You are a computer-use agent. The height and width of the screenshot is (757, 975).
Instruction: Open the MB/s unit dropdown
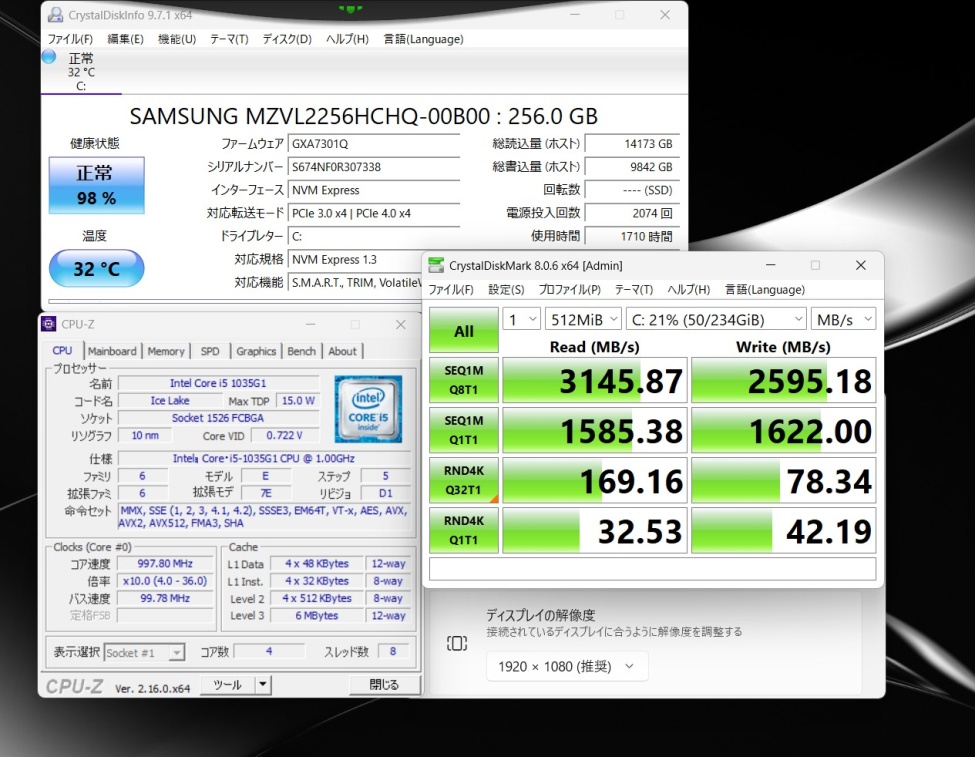click(x=844, y=320)
